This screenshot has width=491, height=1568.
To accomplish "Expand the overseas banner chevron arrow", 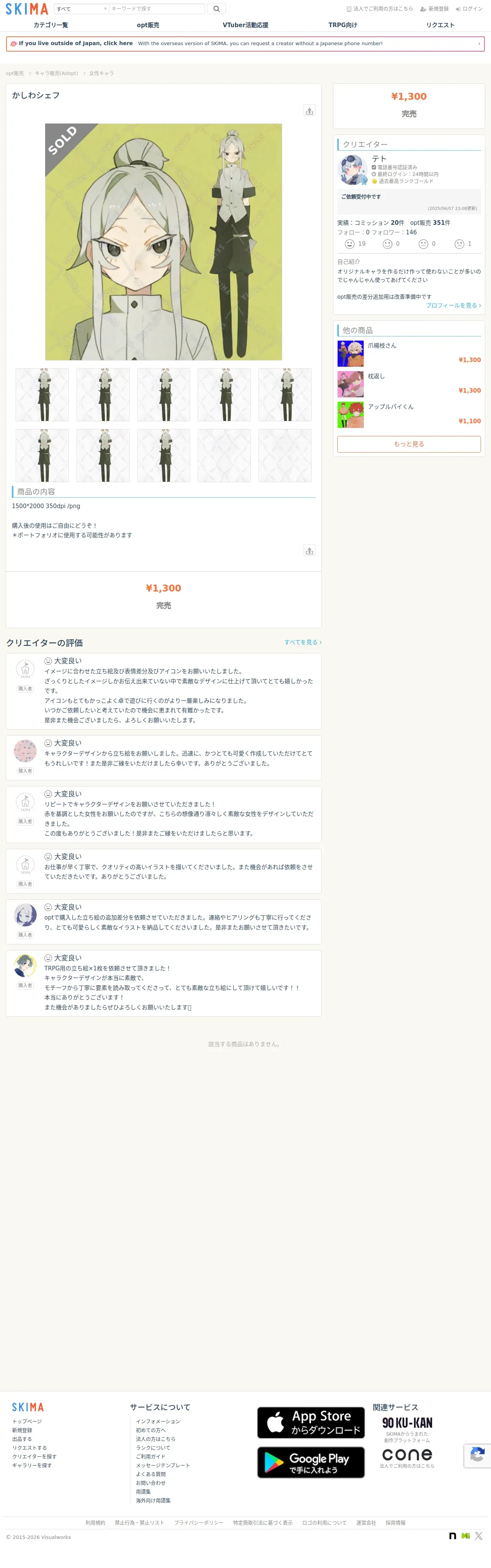I will (x=479, y=44).
